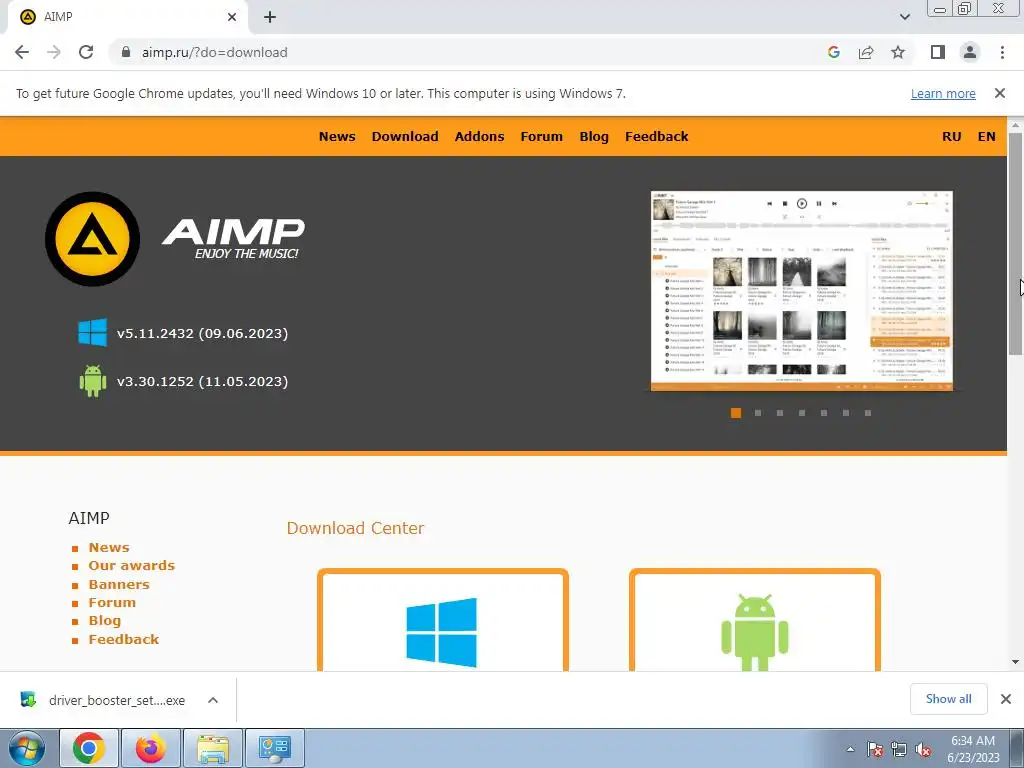The height and width of the screenshot is (768, 1024).
Task: Open the Download menu item
Action: [x=405, y=136]
